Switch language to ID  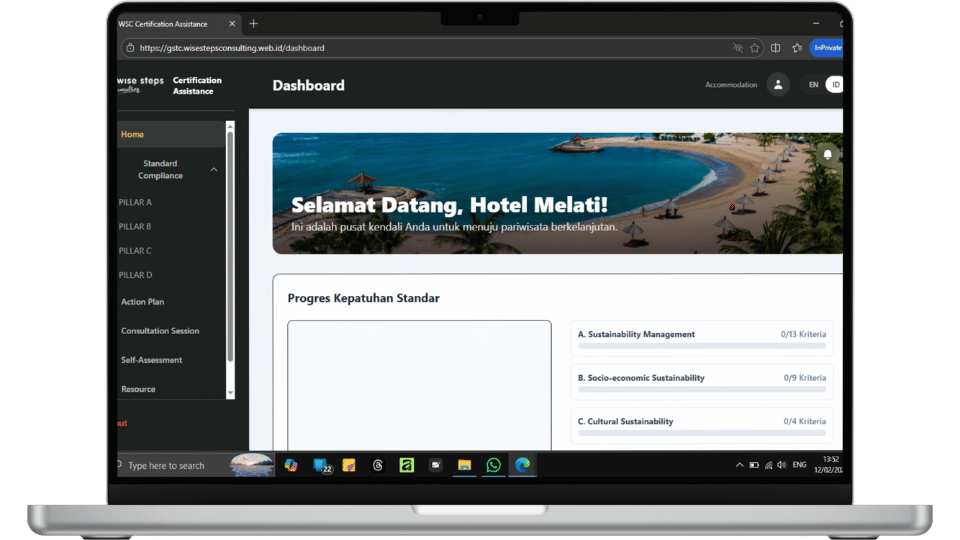pos(835,85)
